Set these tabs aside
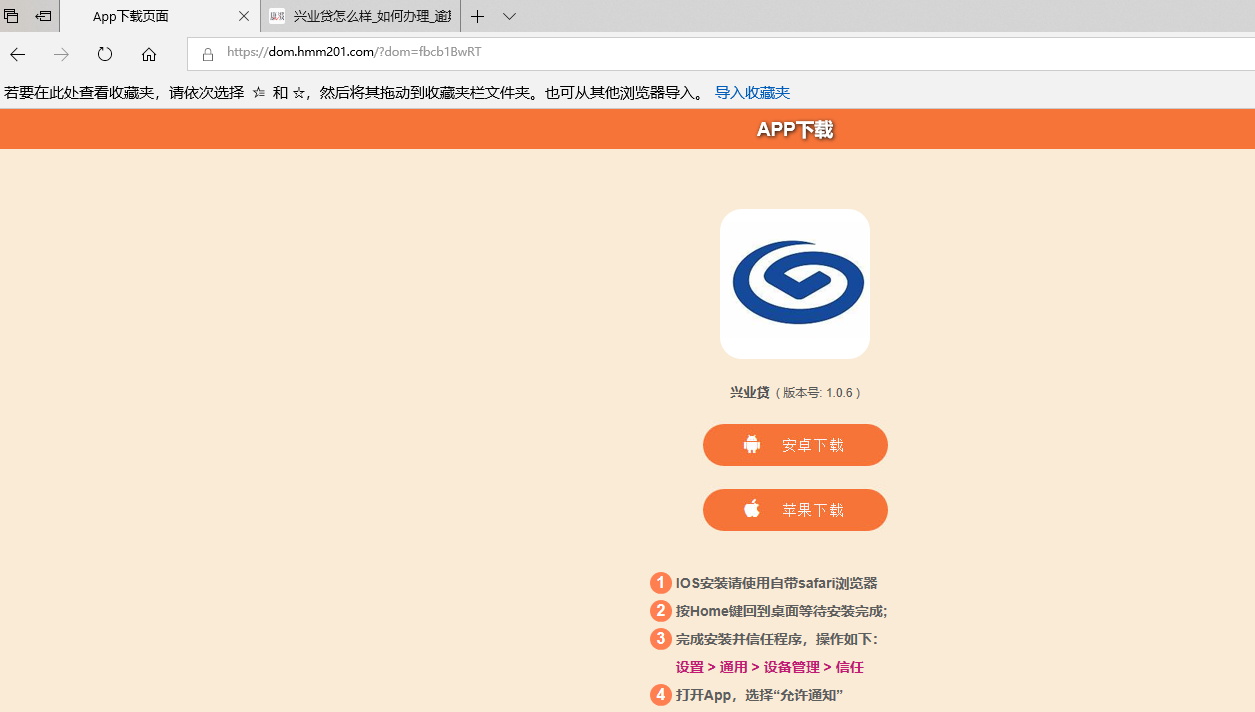Screen dimensions: 1255x712 click(43, 16)
